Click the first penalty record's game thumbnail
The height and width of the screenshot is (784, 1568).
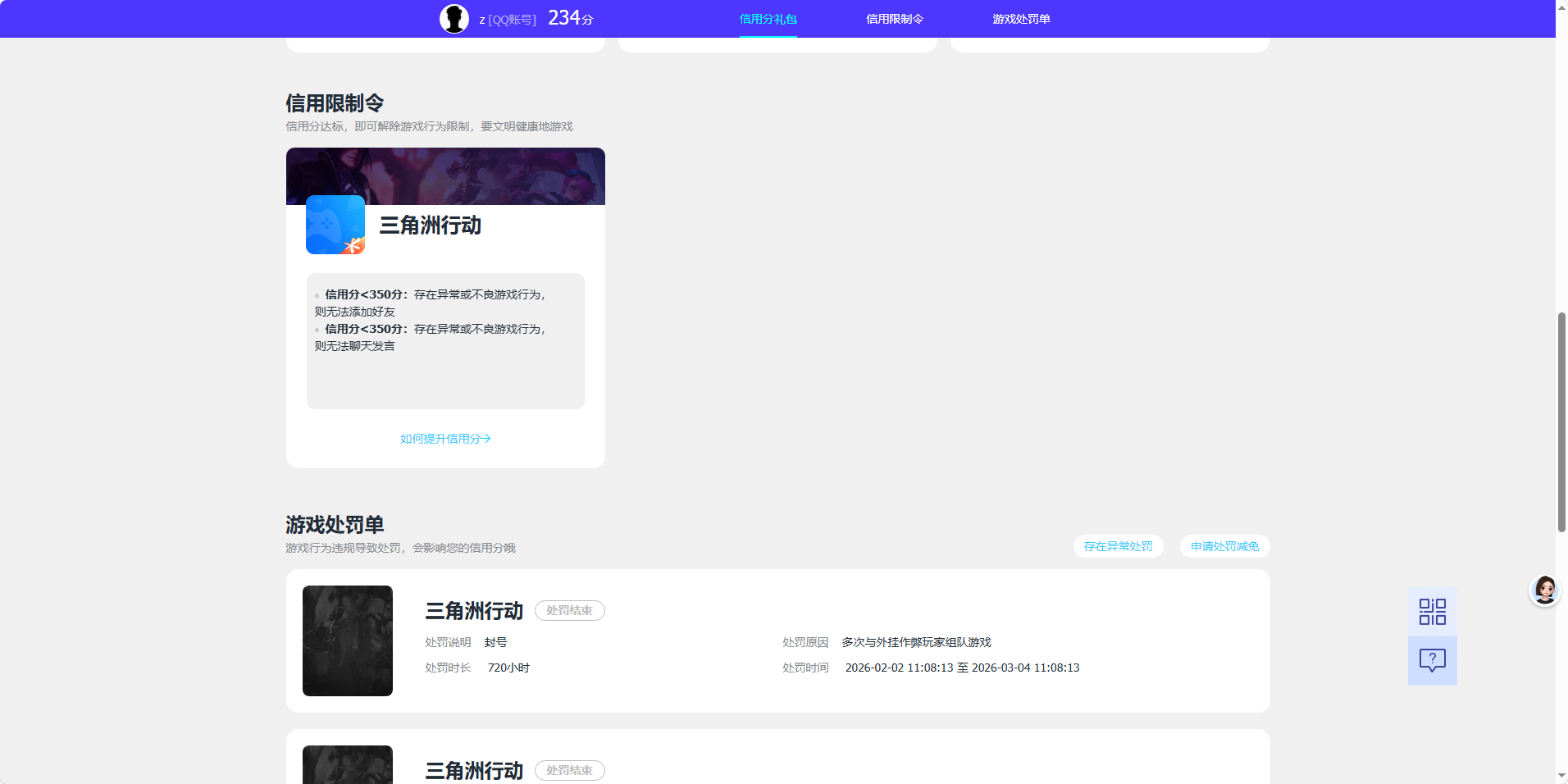click(347, 640)
